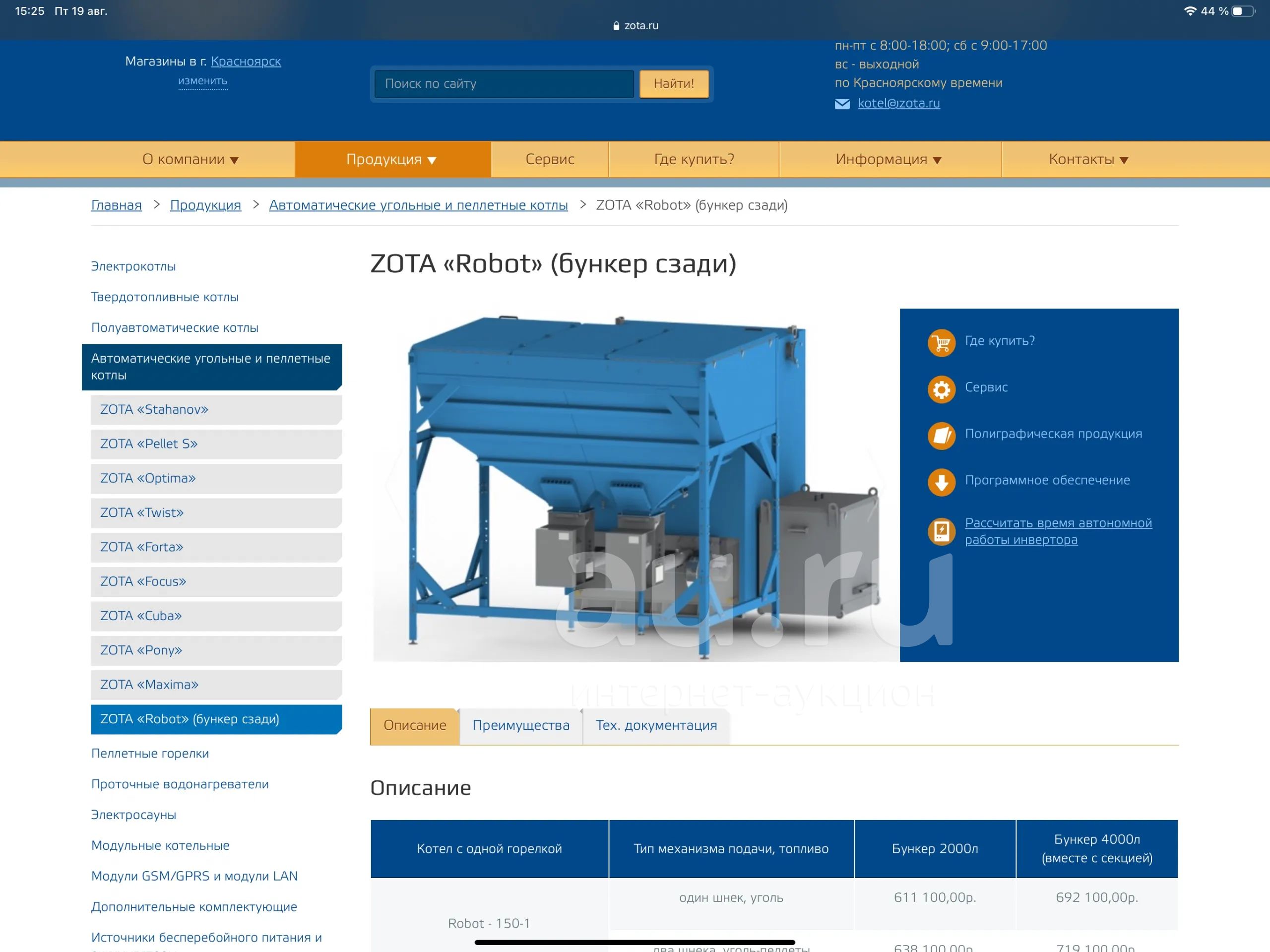Tap the lock icon beside zota.ru address
1270x952 pixels.
click(x=616, y=26)
